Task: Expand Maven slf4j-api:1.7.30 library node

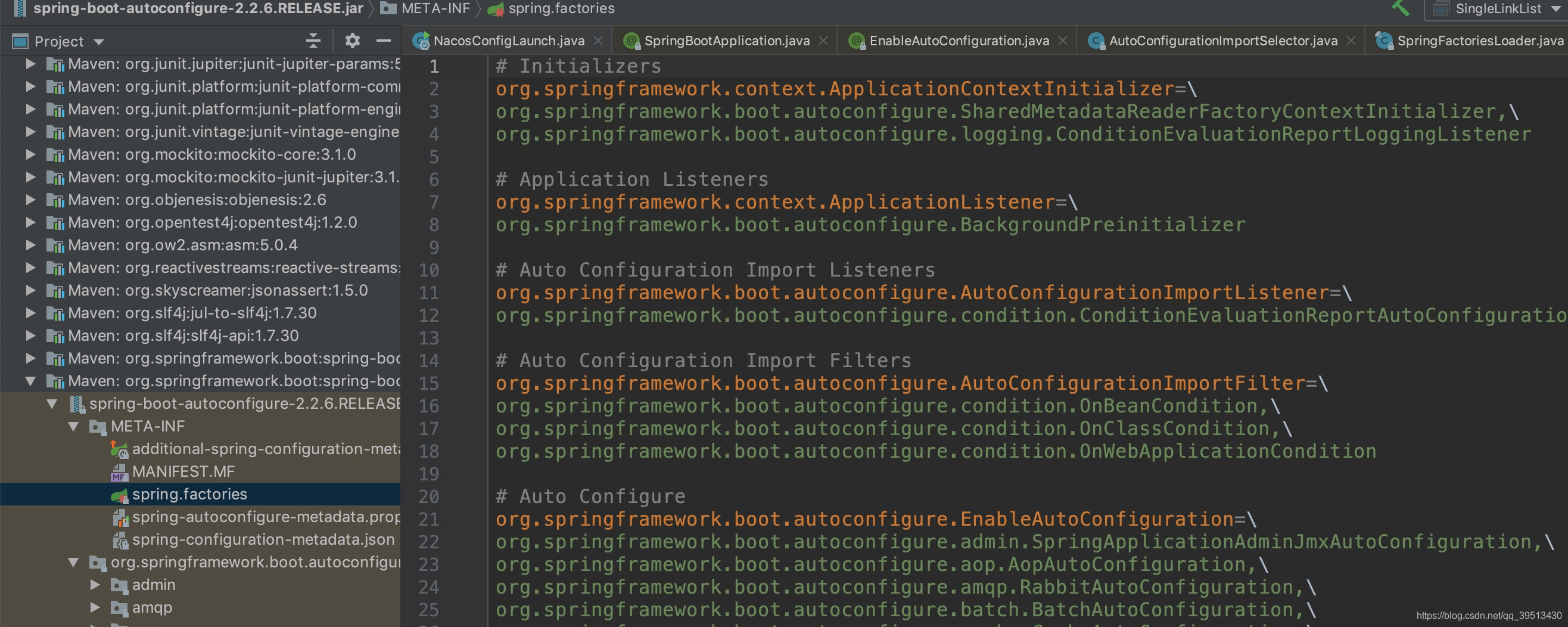Action: (30, 336)
